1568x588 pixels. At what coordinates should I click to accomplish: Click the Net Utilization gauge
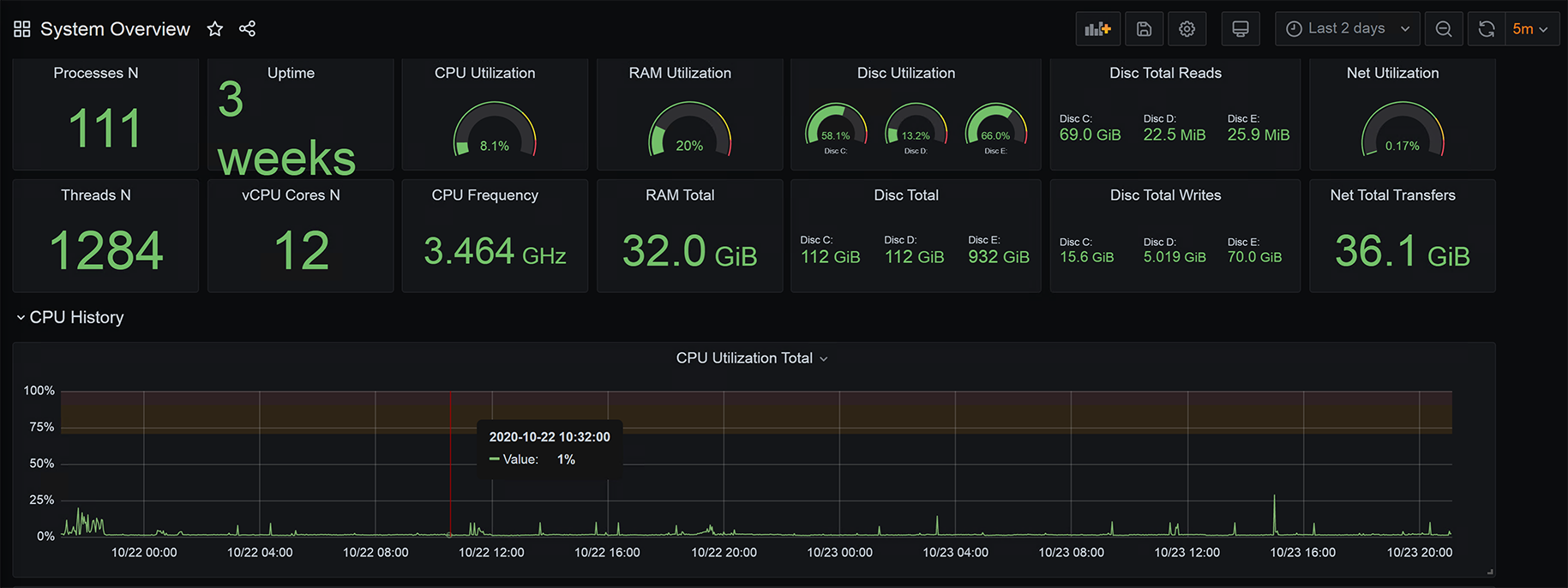coord(1403,130)
